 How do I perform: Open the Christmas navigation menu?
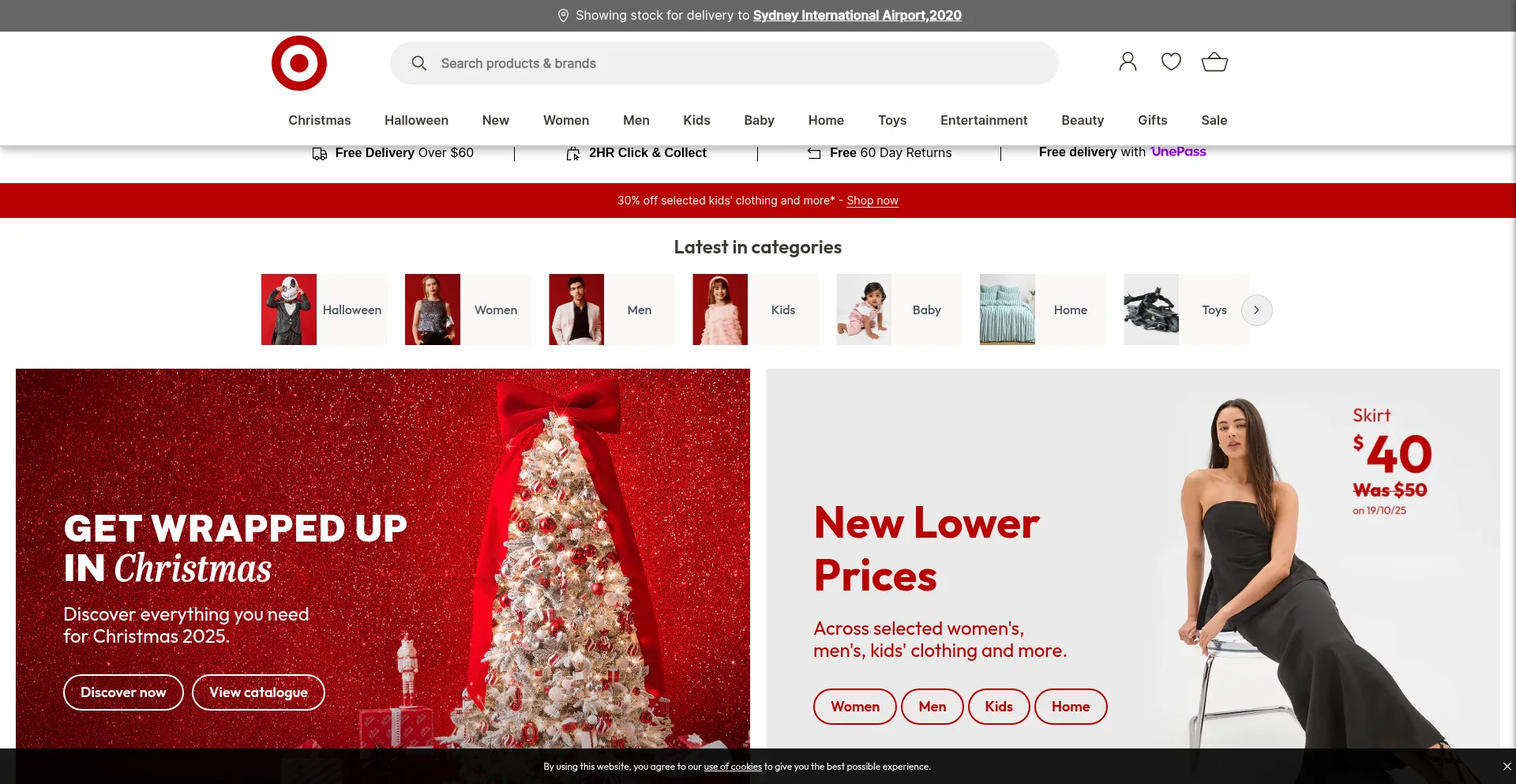(x=319, y=120)
